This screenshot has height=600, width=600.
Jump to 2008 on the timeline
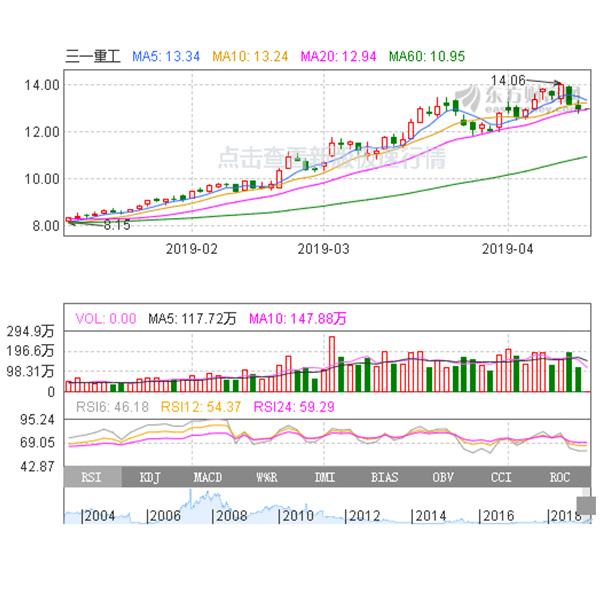[x=229, y=515]
